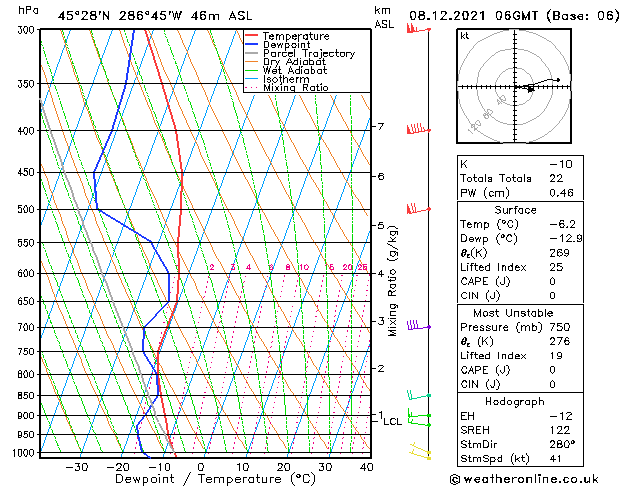Click the red Temperature line sample in legend
Screen dimensions: 629x486
(251, 36)
